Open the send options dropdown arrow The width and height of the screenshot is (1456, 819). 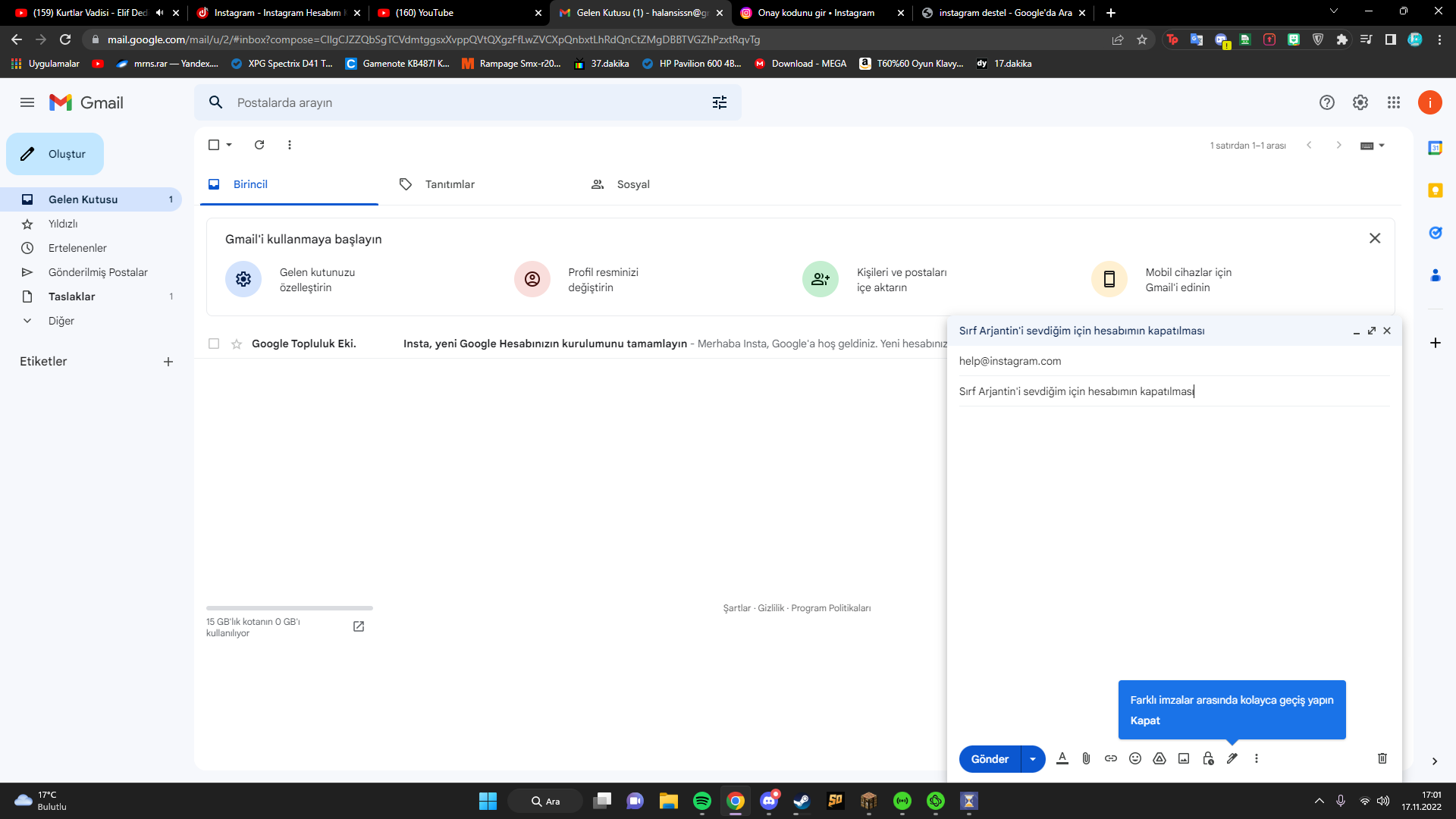tap(1033, 759)
